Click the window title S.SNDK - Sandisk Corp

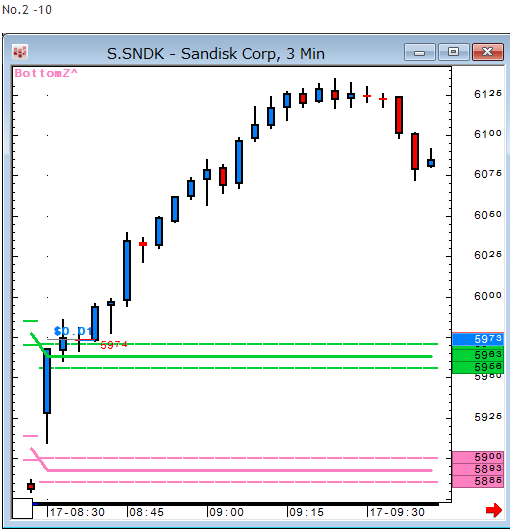pos(216,54)
